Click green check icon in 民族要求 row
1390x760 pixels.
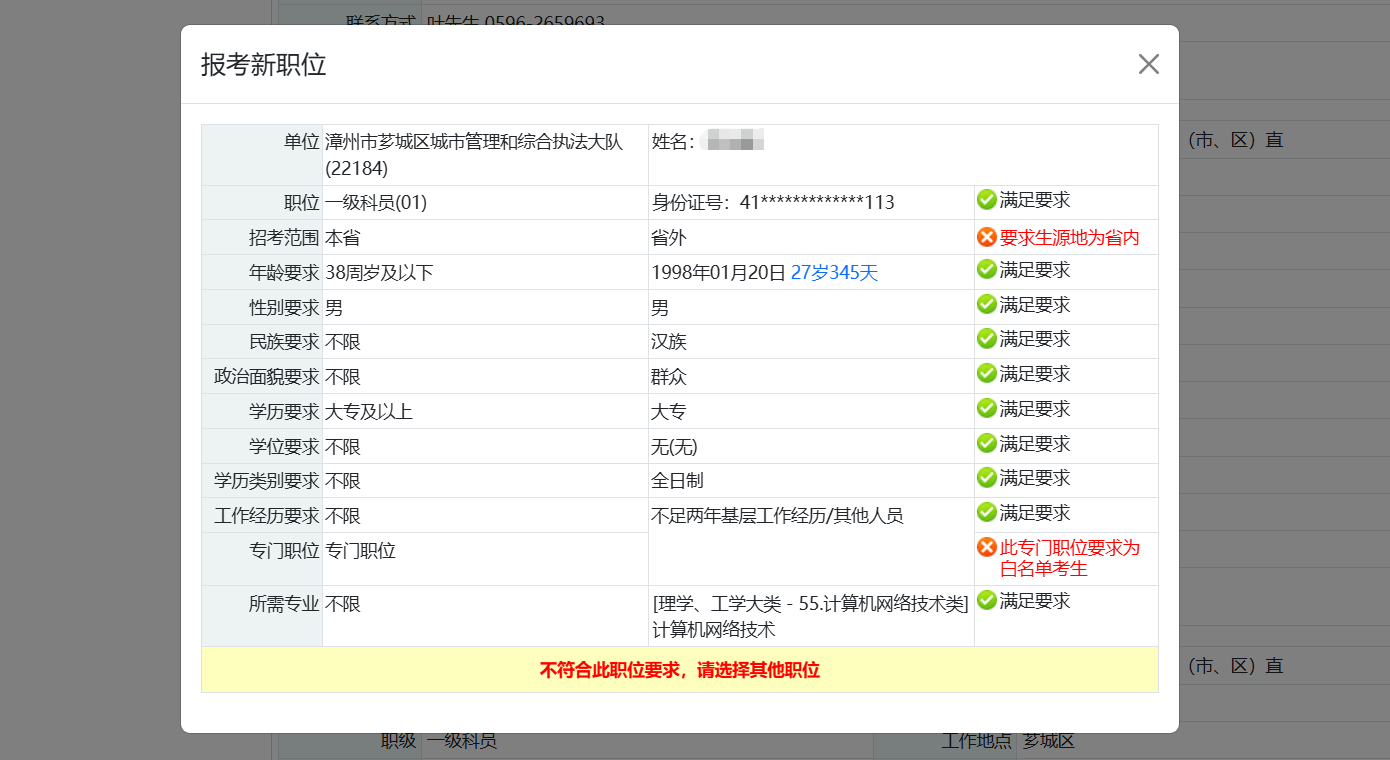point(986,339)
